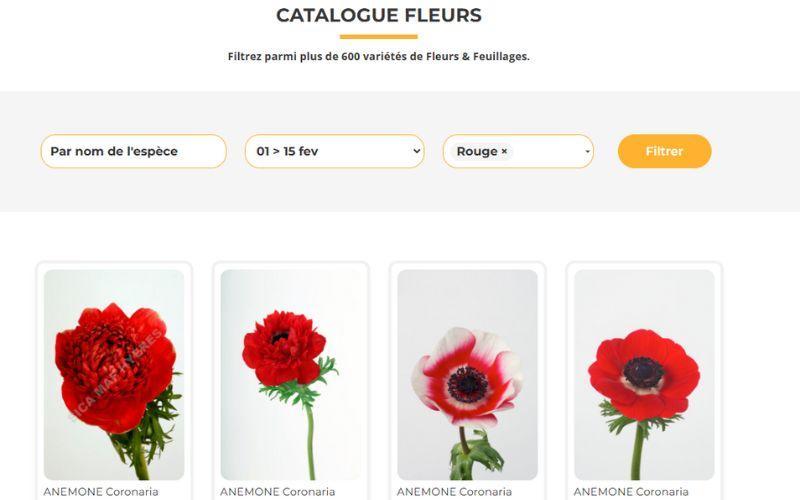The height and width of the screenshot is (500, 800).
Task: Click the ANEMONE Coronaria name under fourth card
Action: point(631,492)
